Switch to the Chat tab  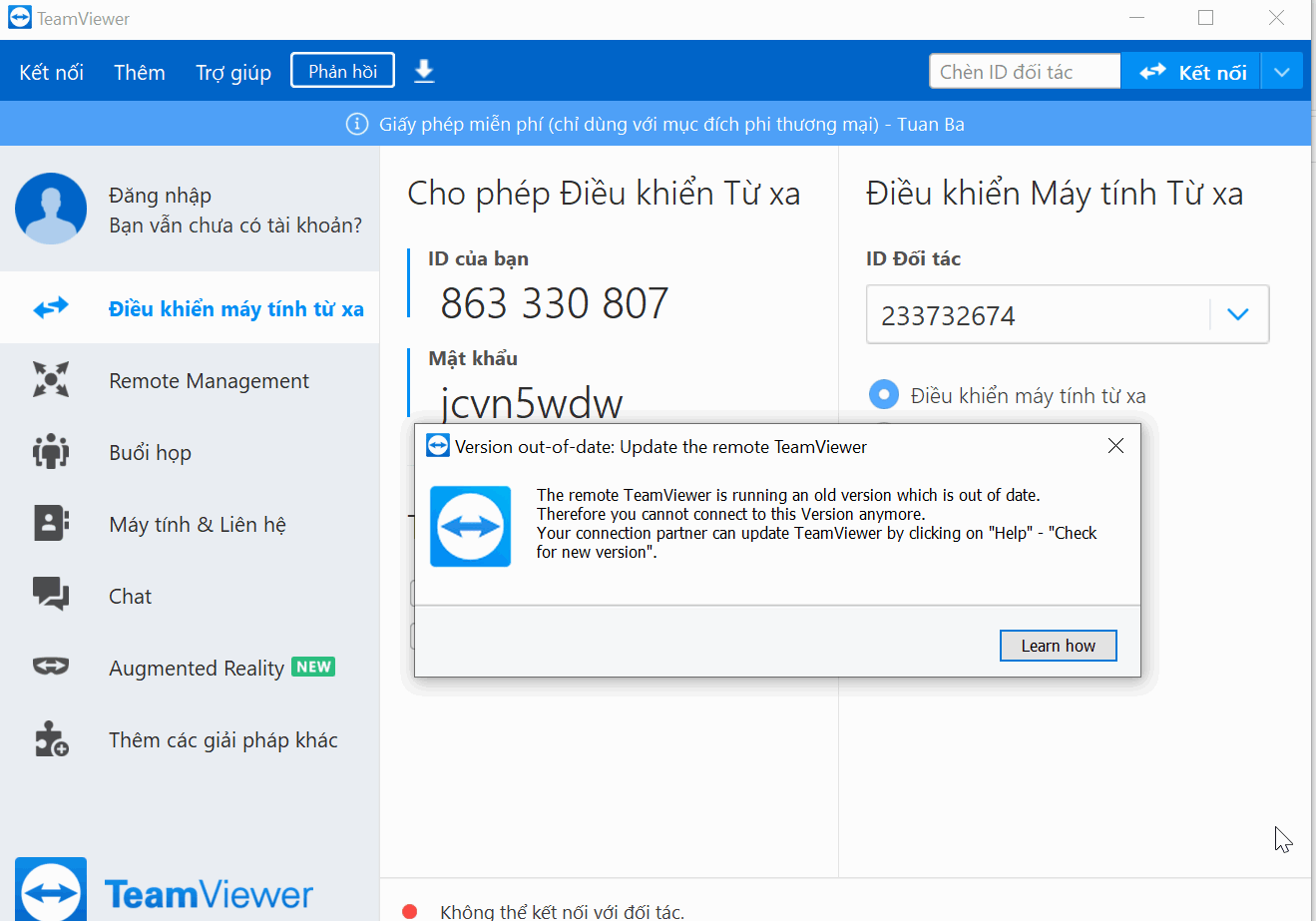coord(190,596)
